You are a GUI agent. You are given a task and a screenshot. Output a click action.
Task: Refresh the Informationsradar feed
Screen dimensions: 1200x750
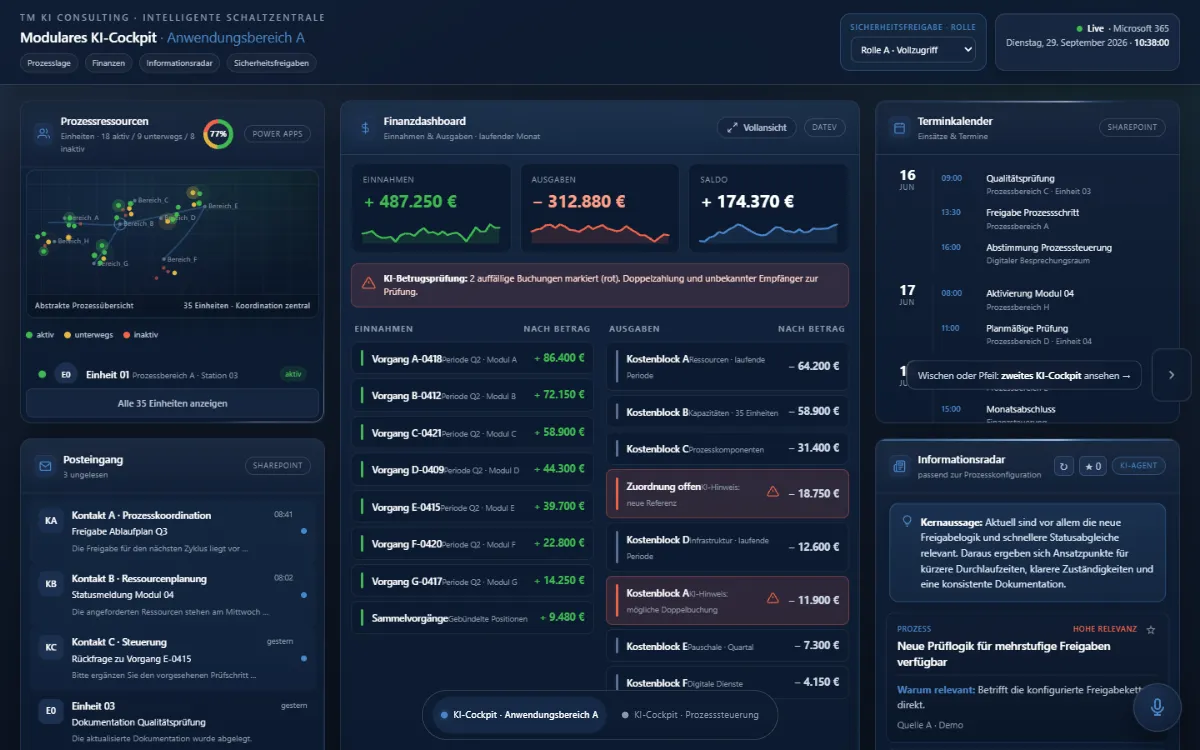coord(1064,466)
